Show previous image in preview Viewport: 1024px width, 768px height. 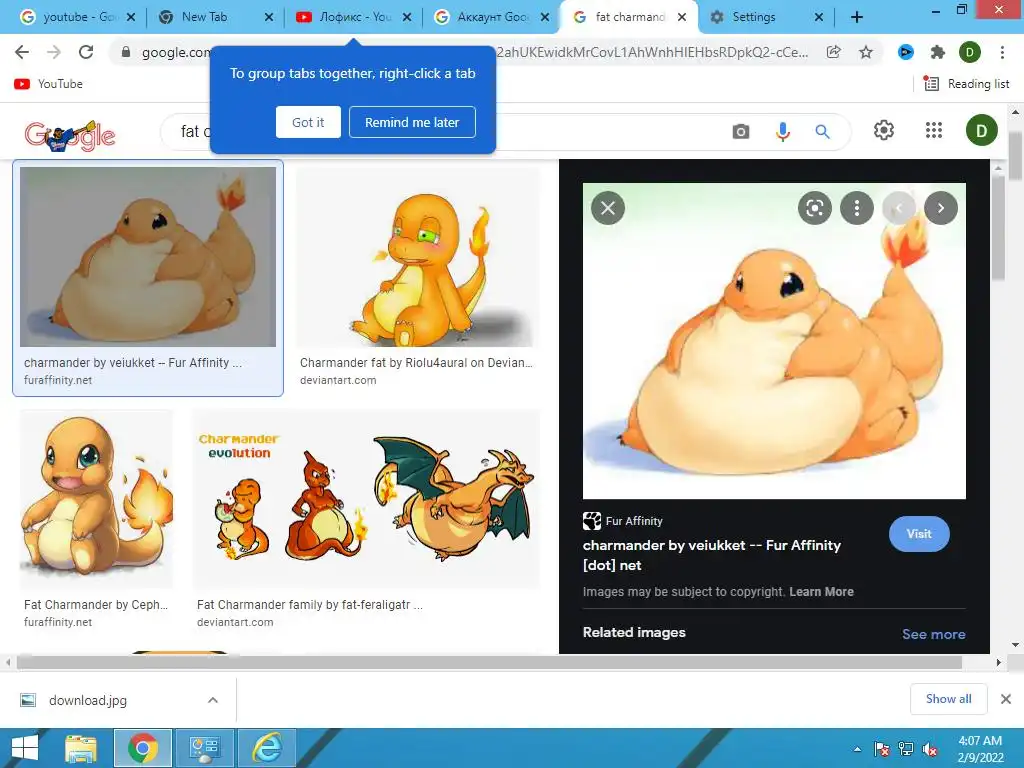click(899, 208)
